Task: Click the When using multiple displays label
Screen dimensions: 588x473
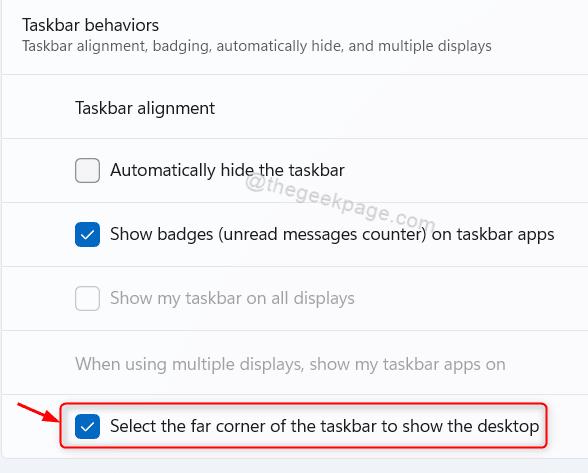Action: pos(290,364)
